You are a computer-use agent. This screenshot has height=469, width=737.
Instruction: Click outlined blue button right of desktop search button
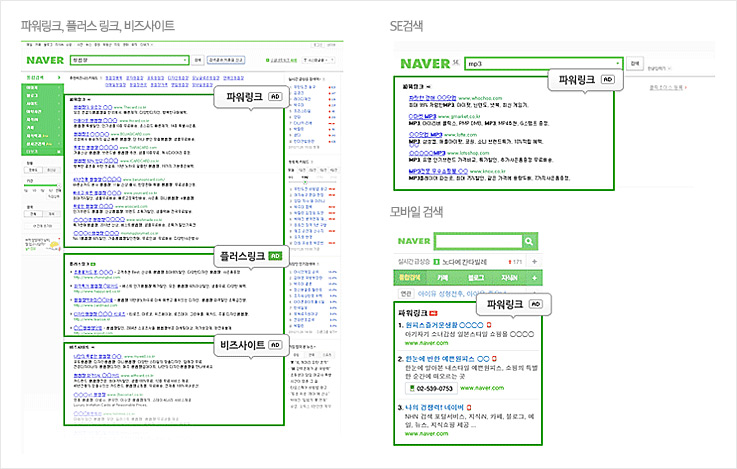pyautogui.click(x=226, y=60)
